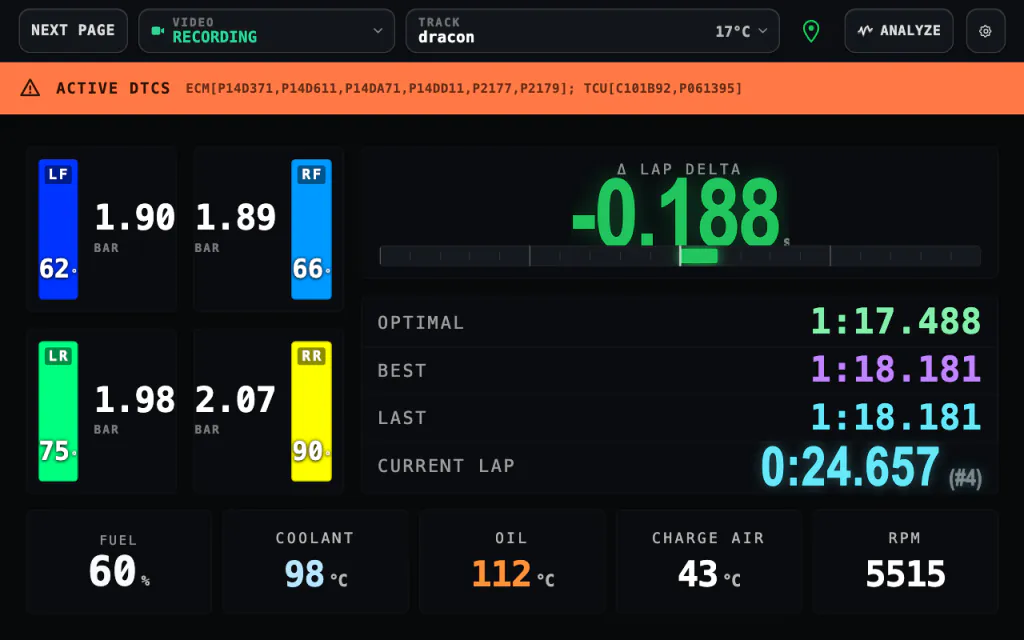Viewport: 1024px width, 640px height.
Task: Click the BEST time 1:18.181
Action: point(895,369)
